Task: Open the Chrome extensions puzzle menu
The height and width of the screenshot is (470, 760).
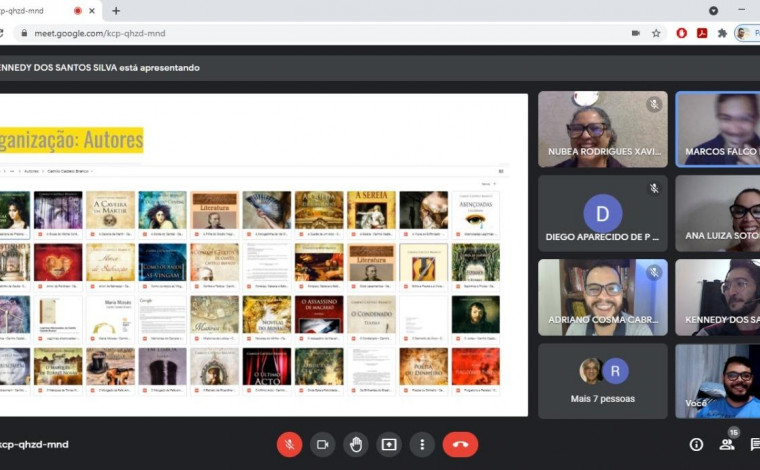Action: [x=722, y=33]
